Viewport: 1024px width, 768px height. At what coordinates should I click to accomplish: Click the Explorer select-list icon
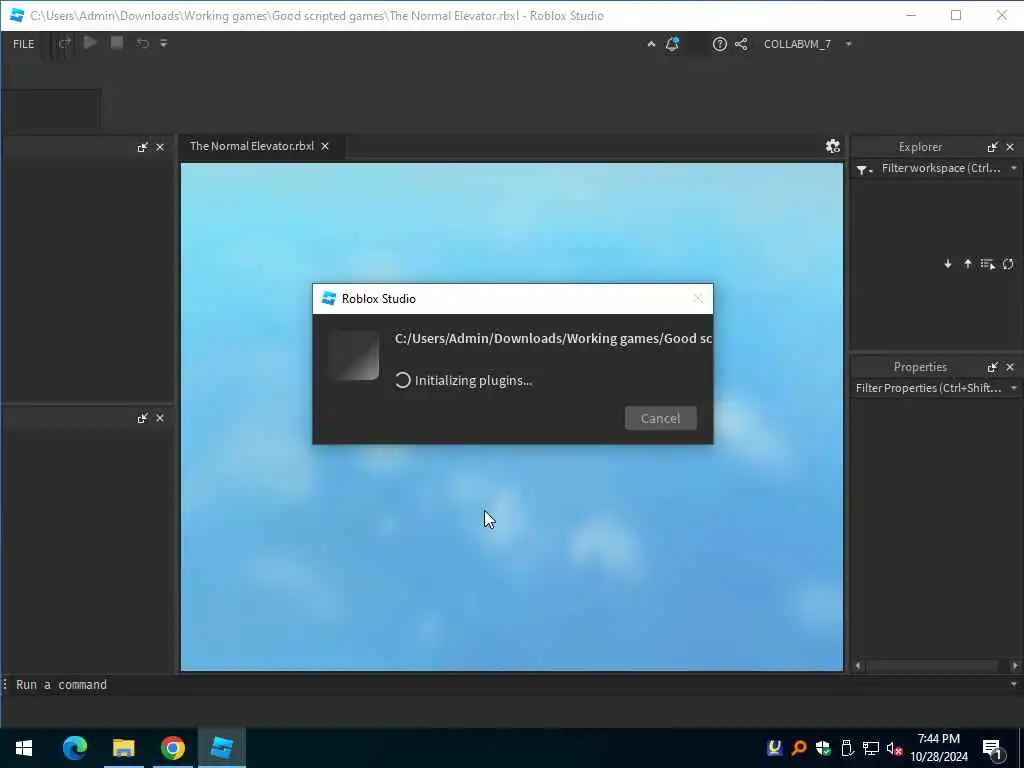click(x=987, y=264)
